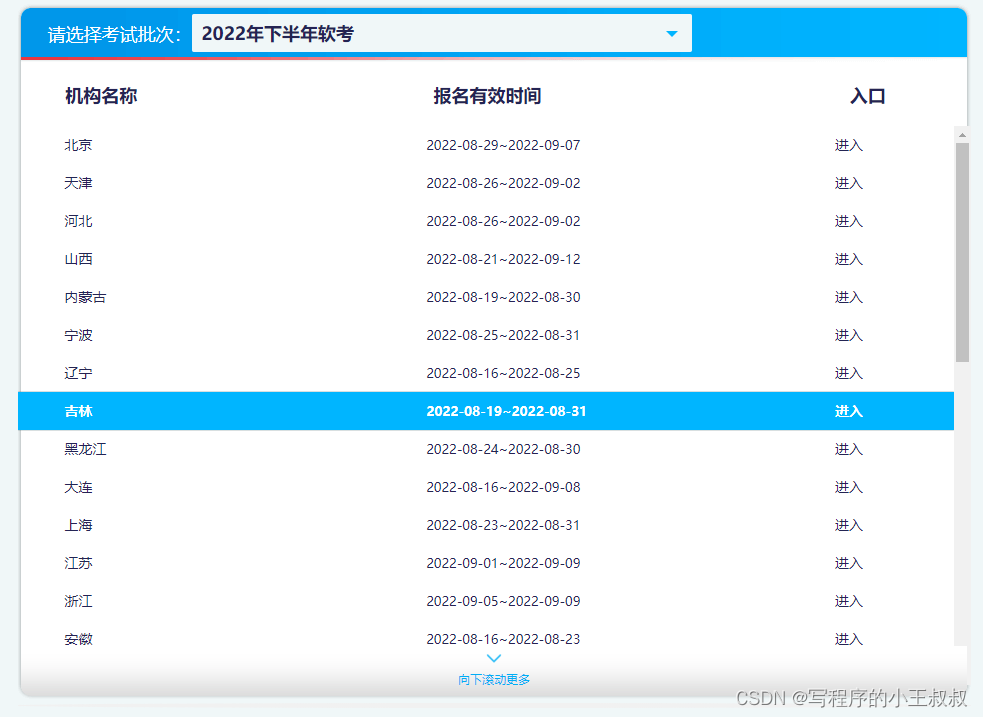Click the dropdown arrow beside exam batch
983x717 pixels.
click(x=671, y=34)
